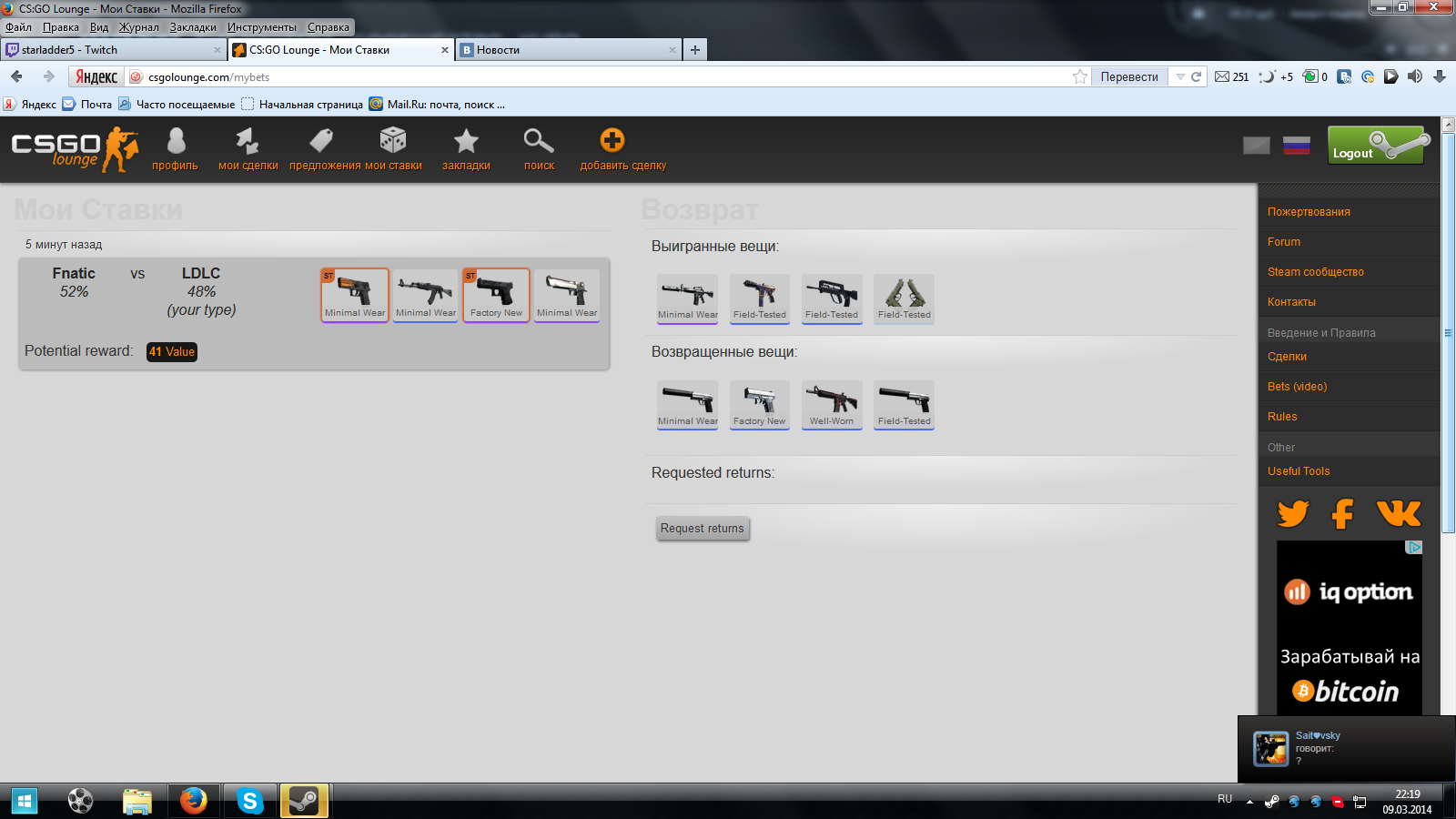Click the Request returns button
This screenshot has height=819, width=1456.
tap(703, 529)
